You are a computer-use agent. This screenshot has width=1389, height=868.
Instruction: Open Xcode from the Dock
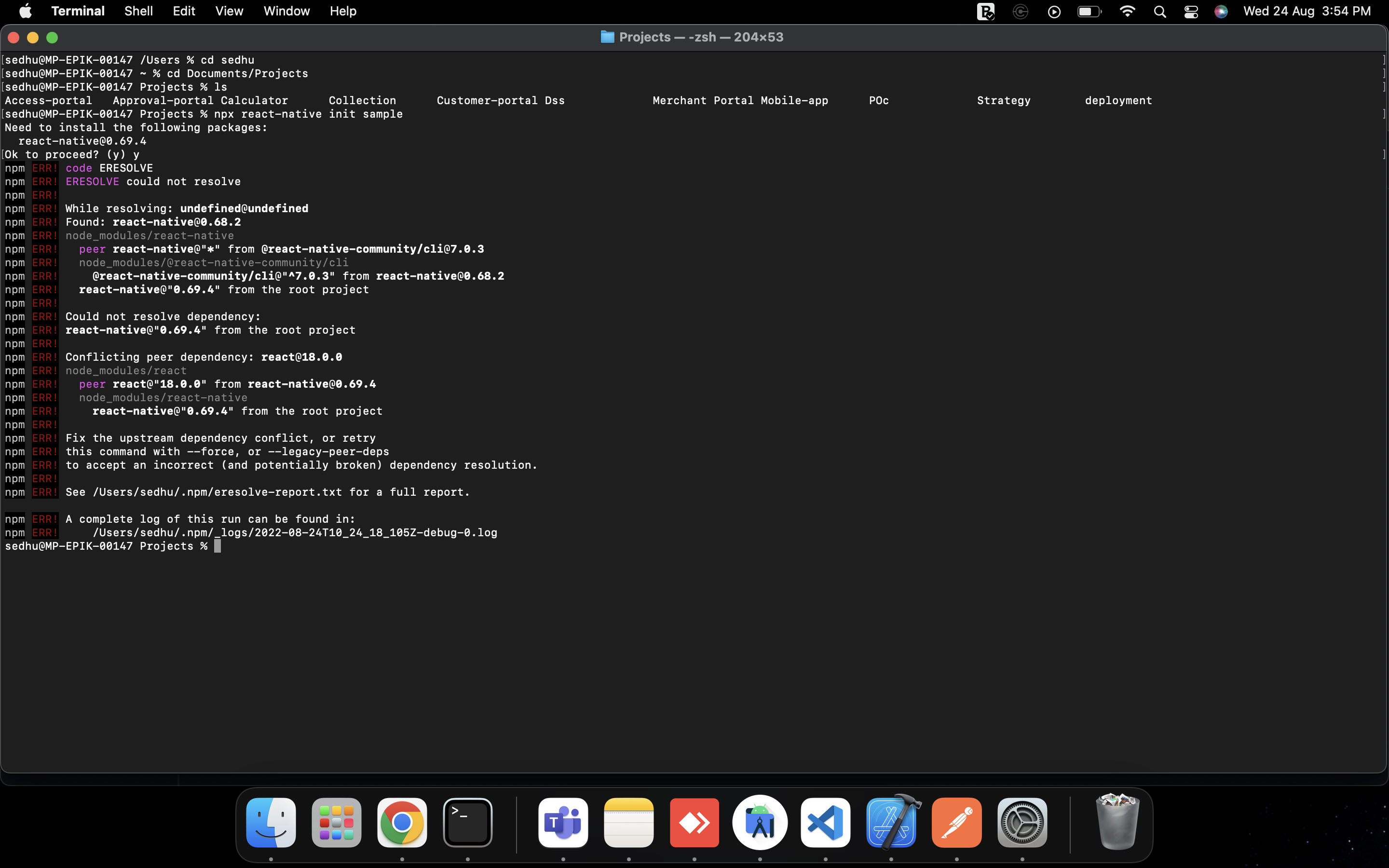click(x=891, y=823)
